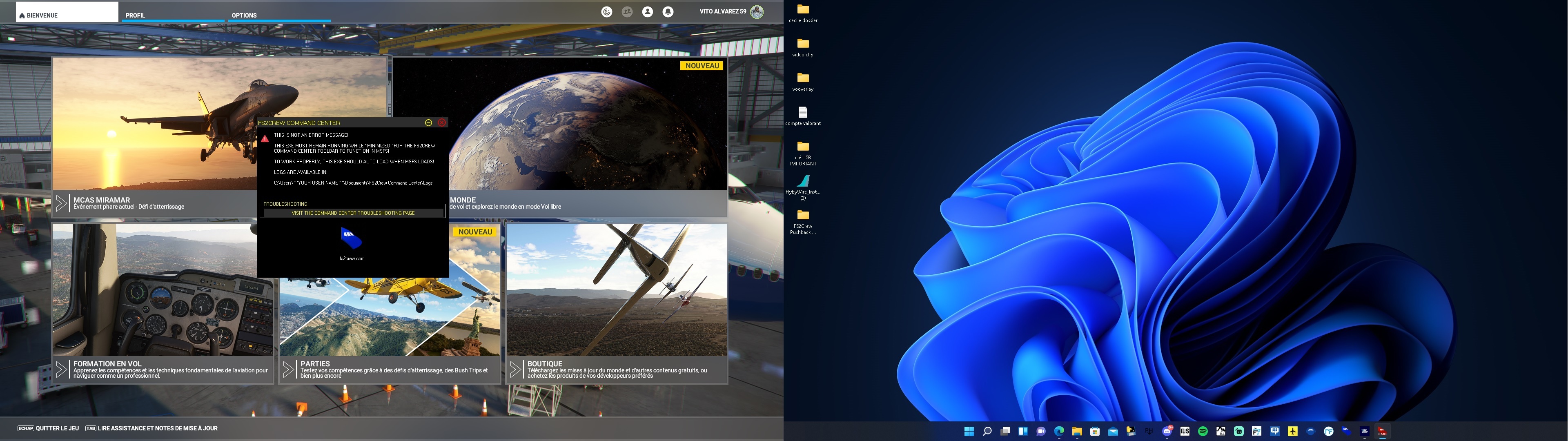Open the BIENVENUE home tab
1568x441 pixels.
tap(67, 12)
